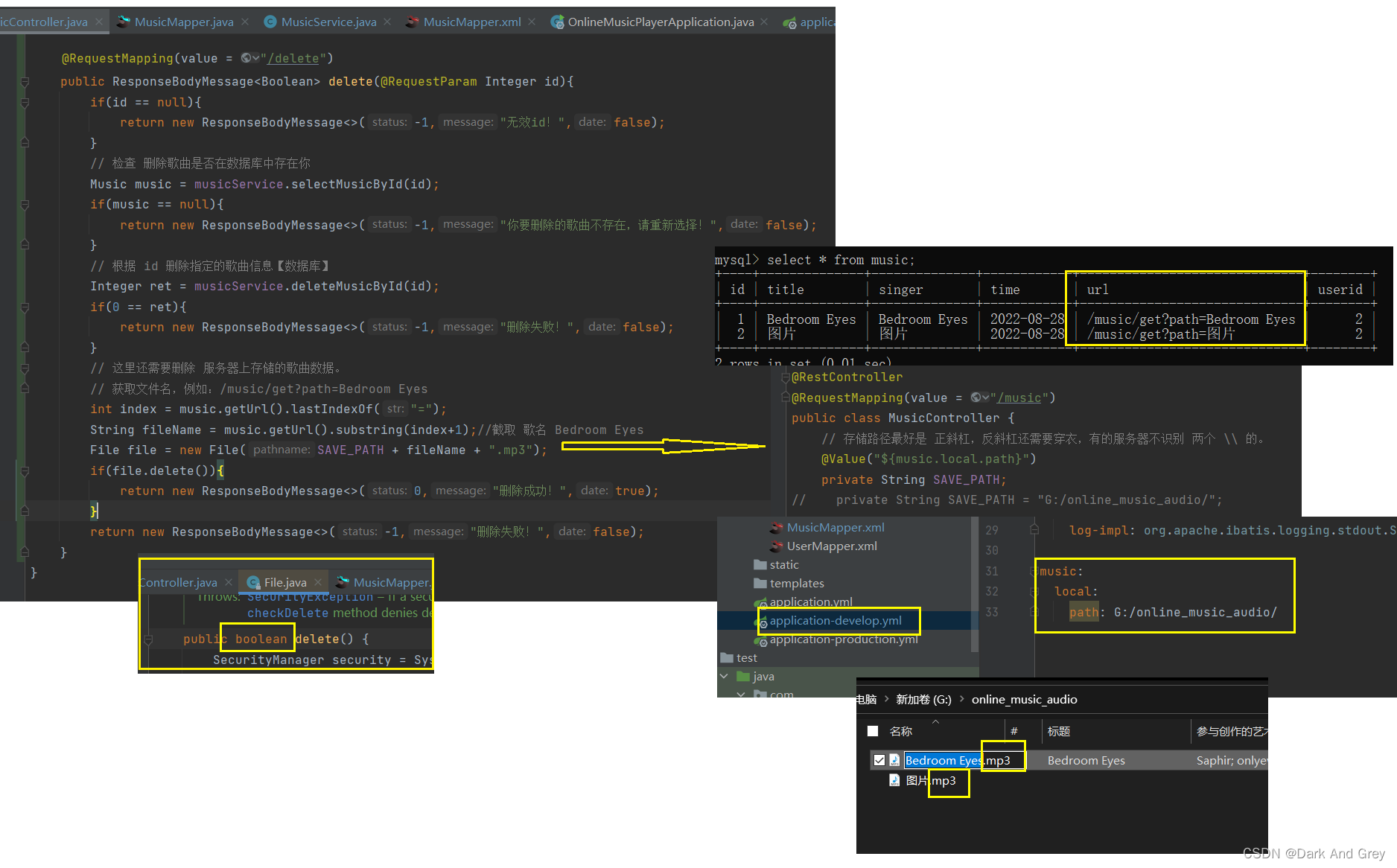Click online_music_audio in Explorer breadcrumb
The image size is (1397, 868).
coord(1024,699)
